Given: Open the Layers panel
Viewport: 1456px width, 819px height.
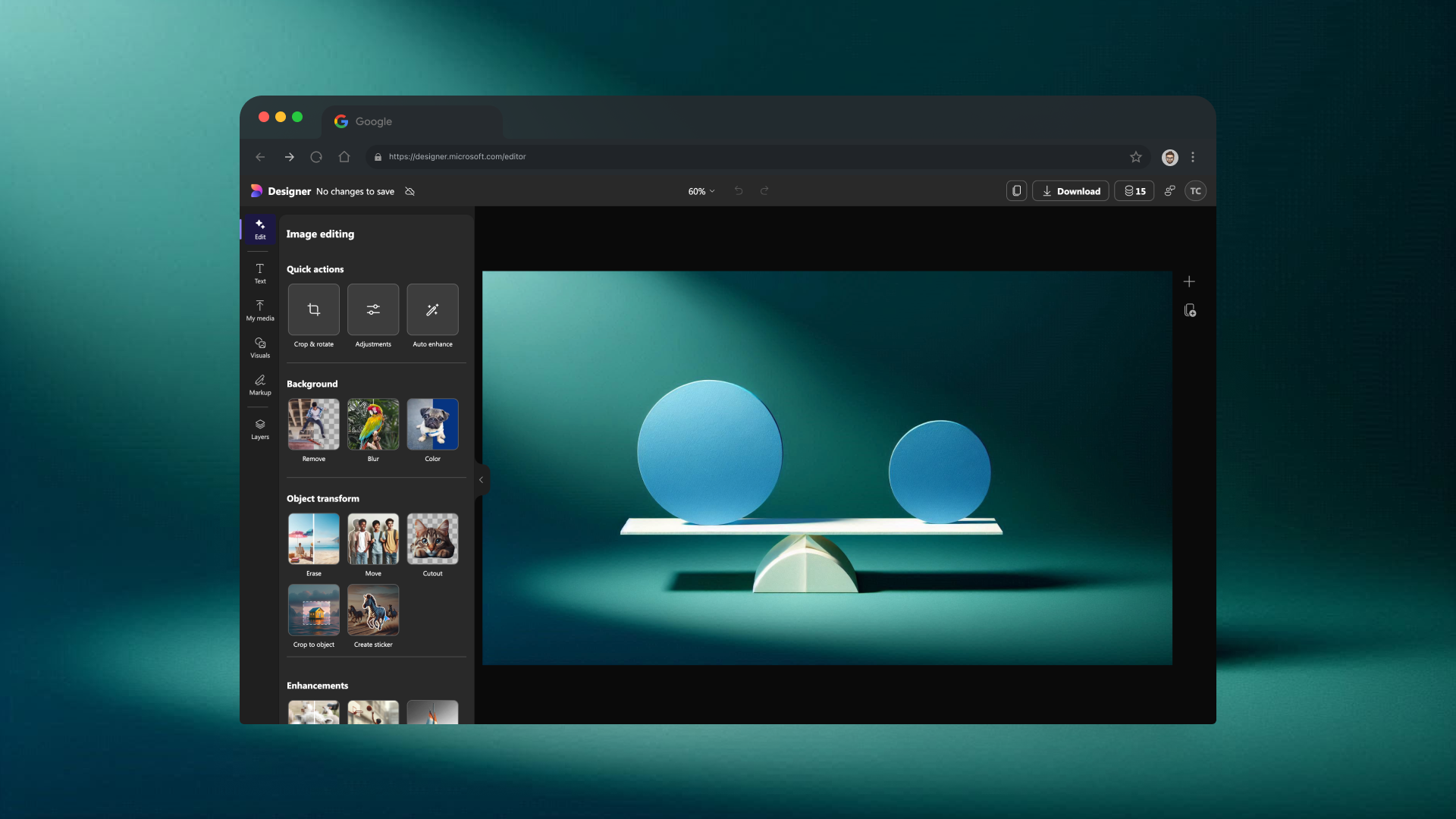Looking at the screenshot, I should [260, 429].
